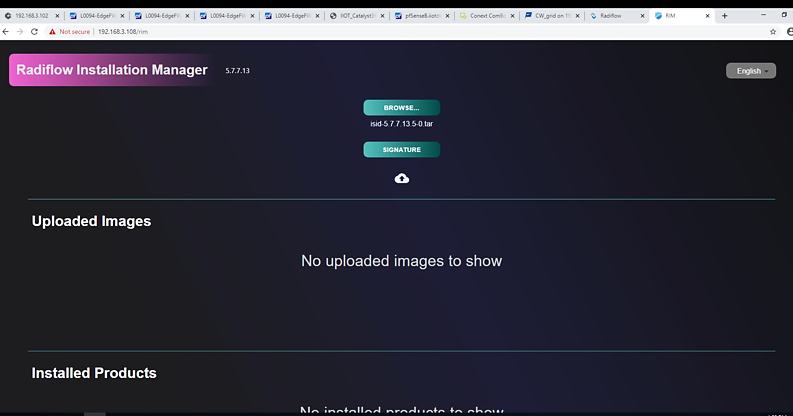The height and width of the screenshot is (416, 793).
Task: Close the pfSense tab
Action: (x=447, y=16)
